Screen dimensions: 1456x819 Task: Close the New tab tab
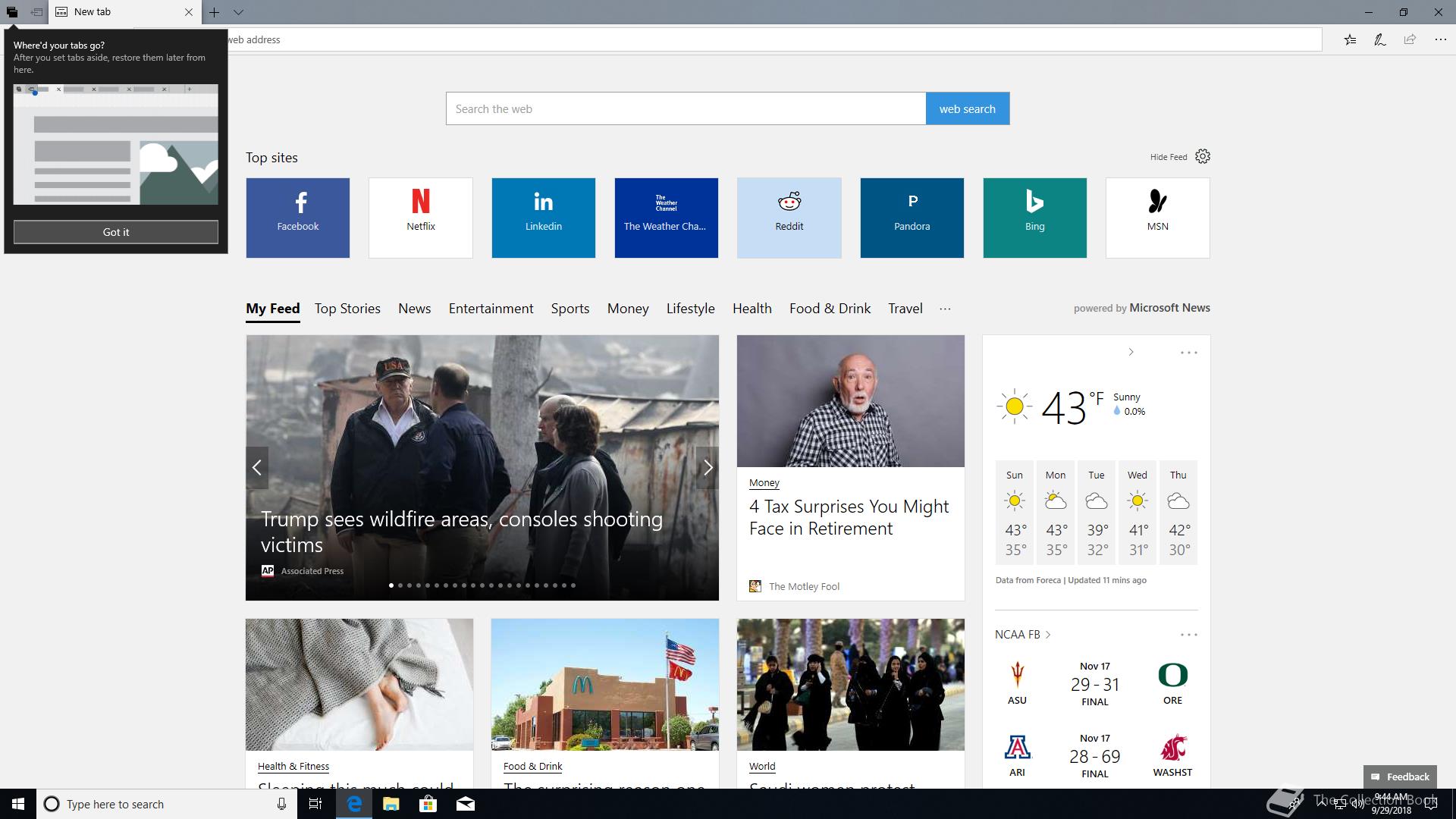click(189, 12)
